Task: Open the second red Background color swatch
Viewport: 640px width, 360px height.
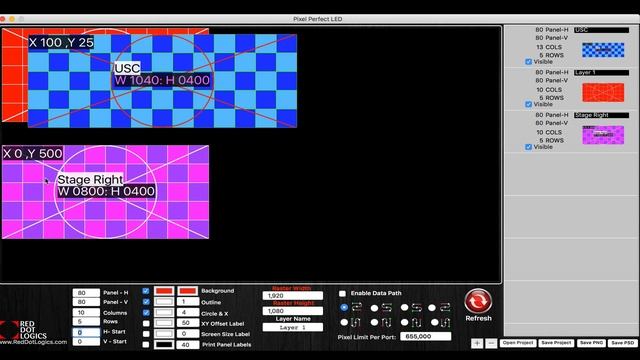Action: (188, 291)
